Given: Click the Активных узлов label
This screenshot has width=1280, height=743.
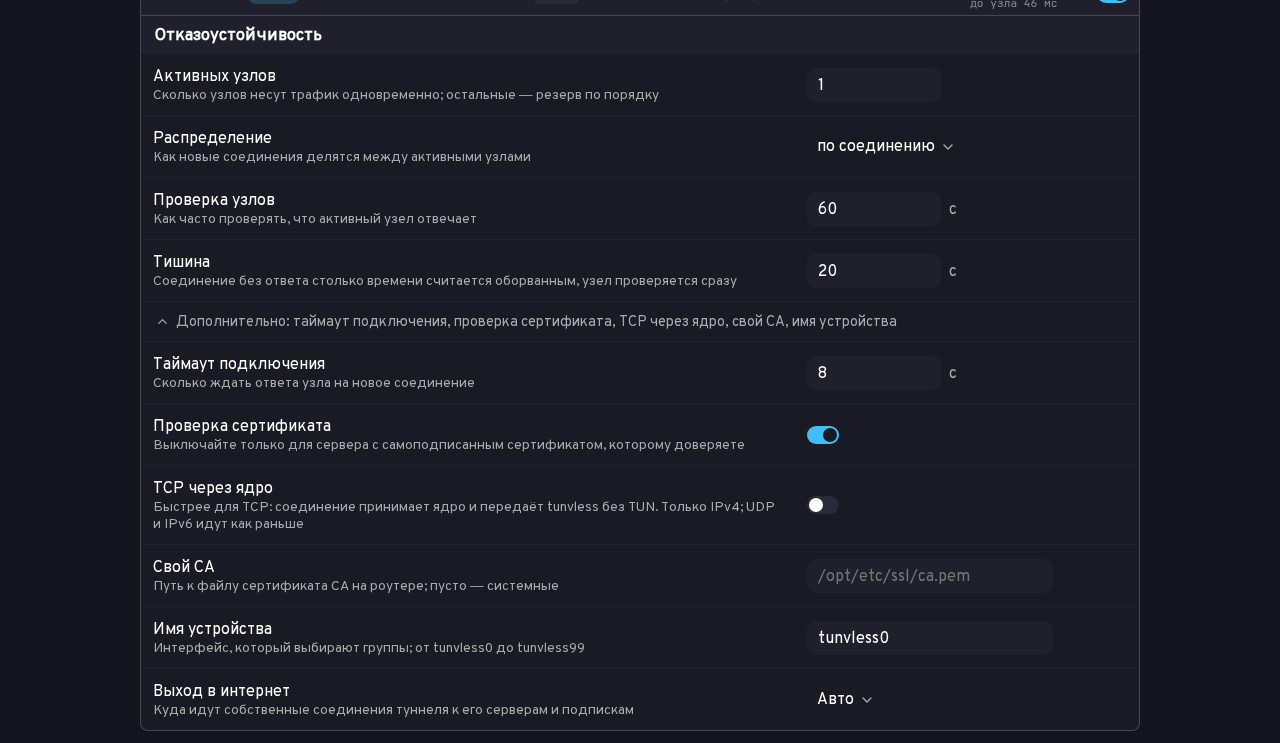Looking at the screenshot, I should click(x=214, y=77).
